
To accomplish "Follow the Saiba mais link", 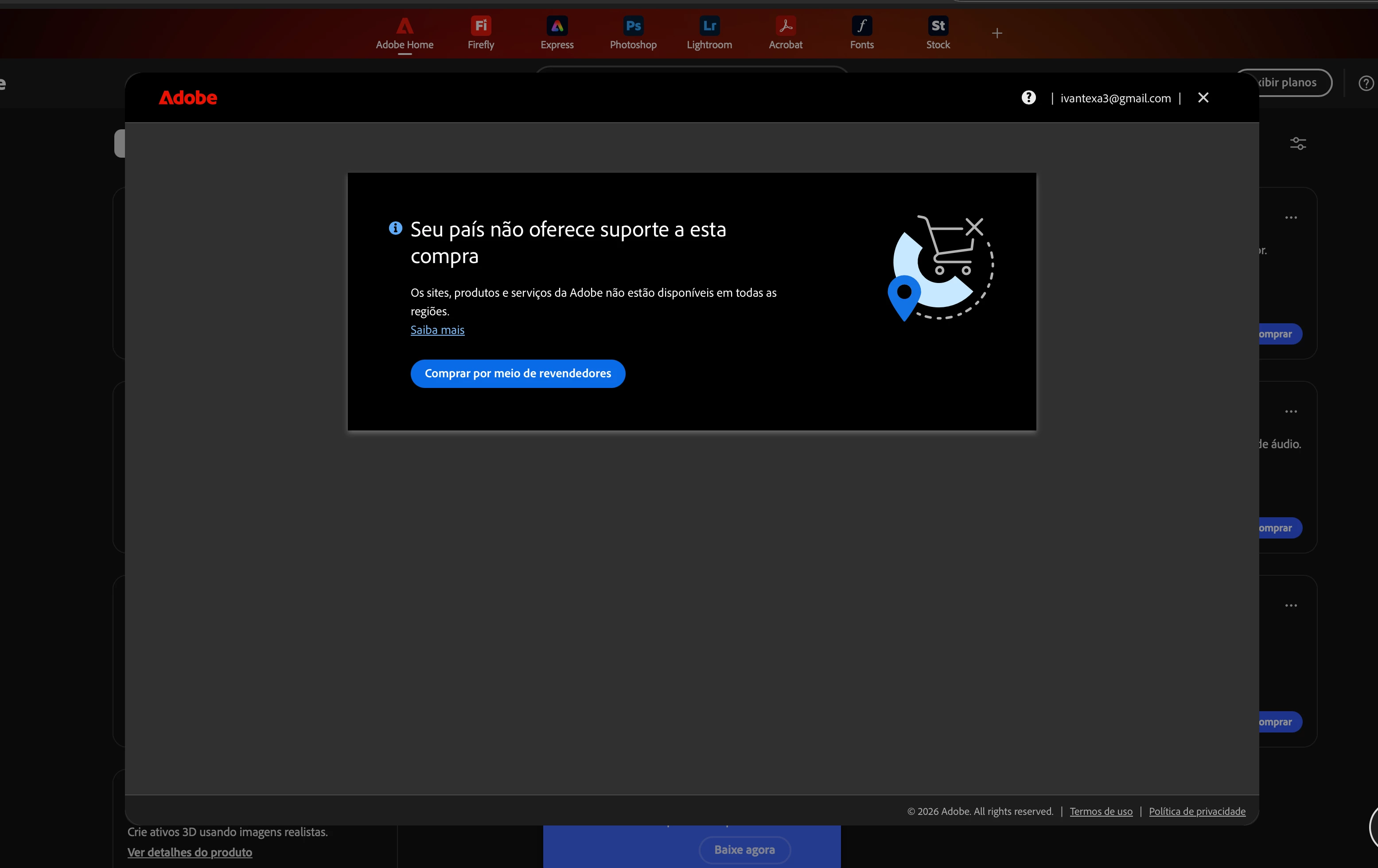I will 437,330.
